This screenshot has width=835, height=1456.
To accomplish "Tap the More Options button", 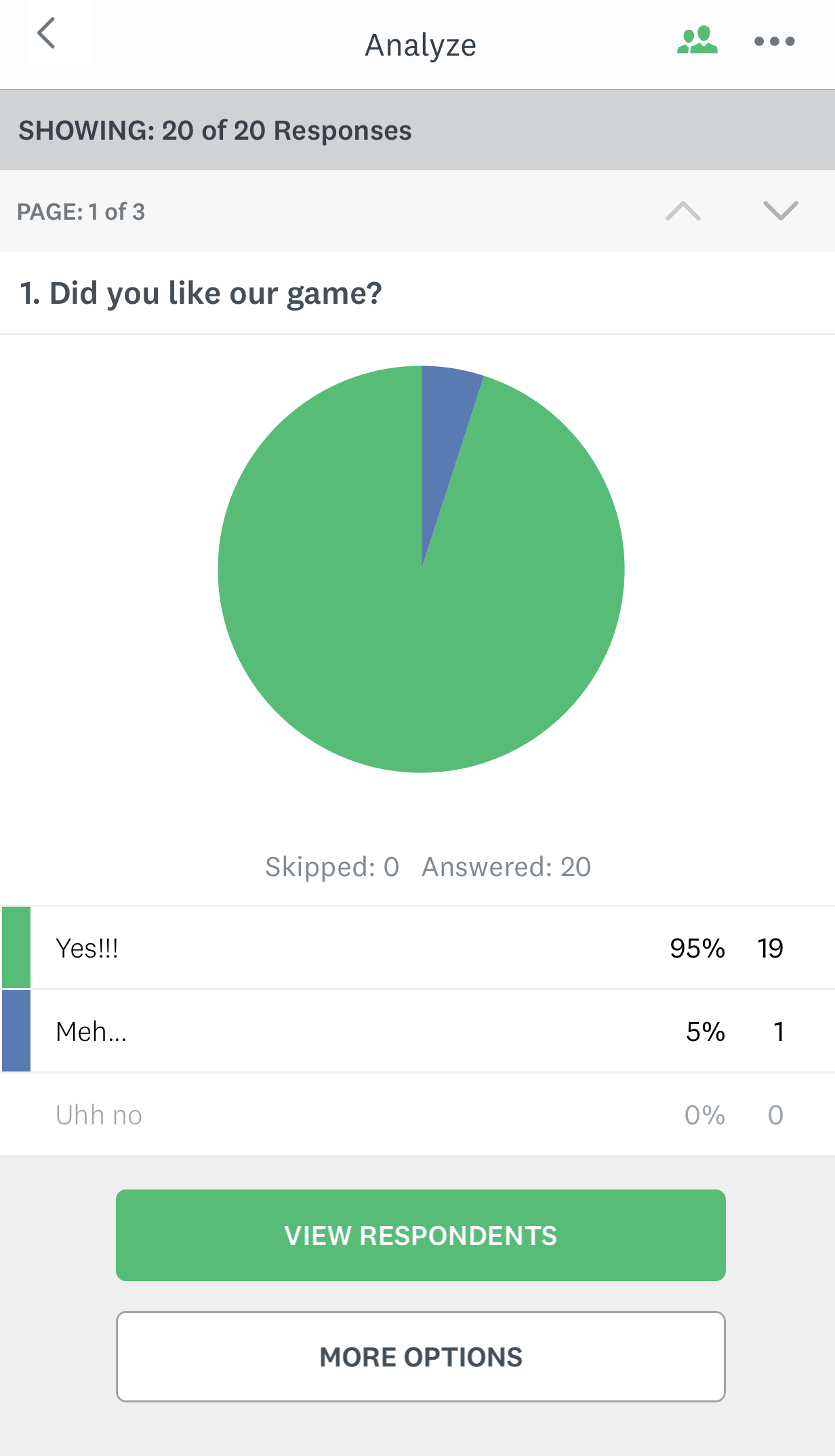I will (x=420, y=1356).
